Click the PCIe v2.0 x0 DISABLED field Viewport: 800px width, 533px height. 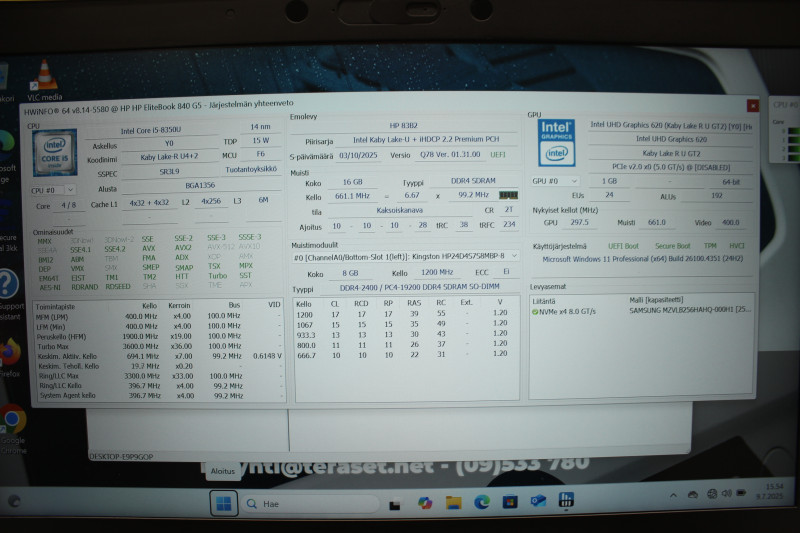pyautogui.click(x=671, y=167)
